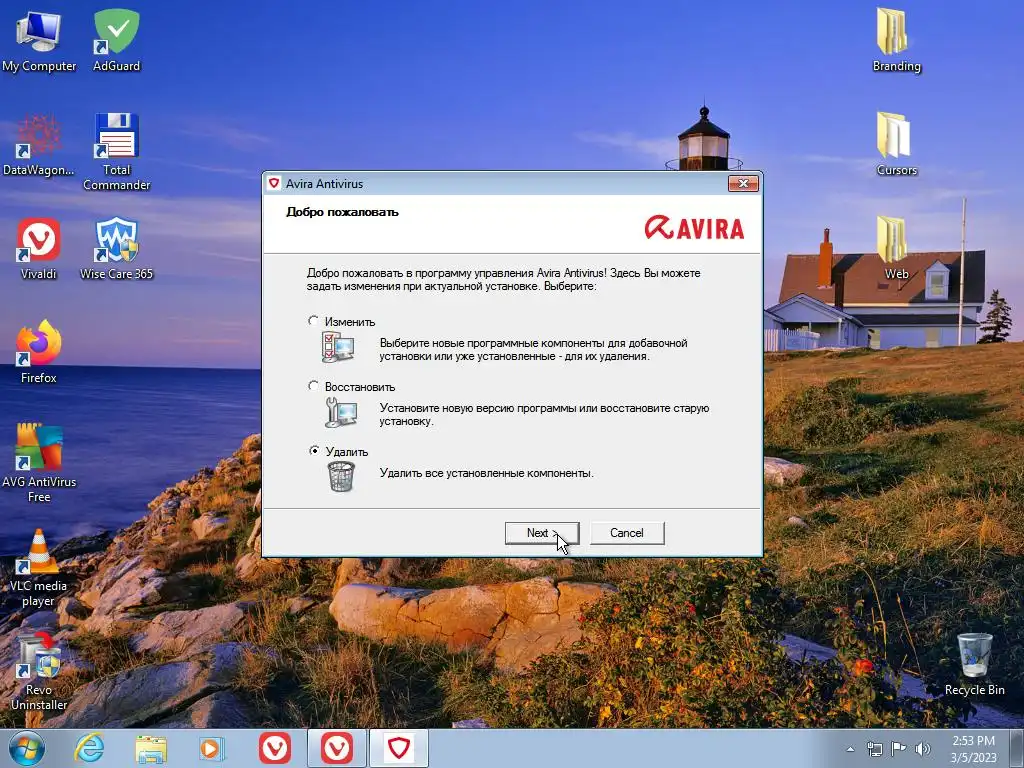Click the Avira logo in dialog header

(x=694, y=227)
